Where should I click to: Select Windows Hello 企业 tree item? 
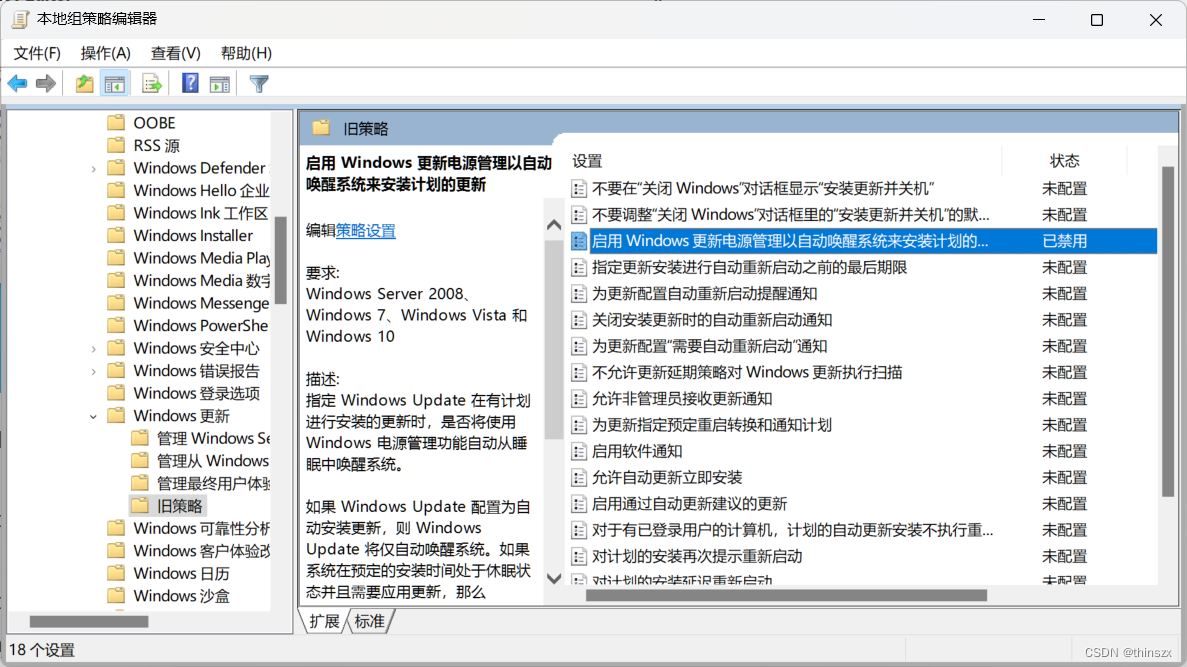click(201, 190)
